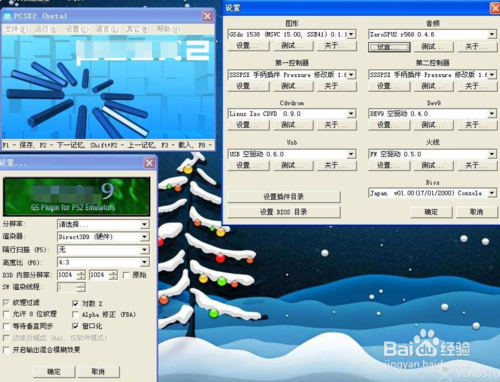This screenshot has height=382, width=500.
Task: Open the 运行 menu in PCSX2
Action: [46, 29]
